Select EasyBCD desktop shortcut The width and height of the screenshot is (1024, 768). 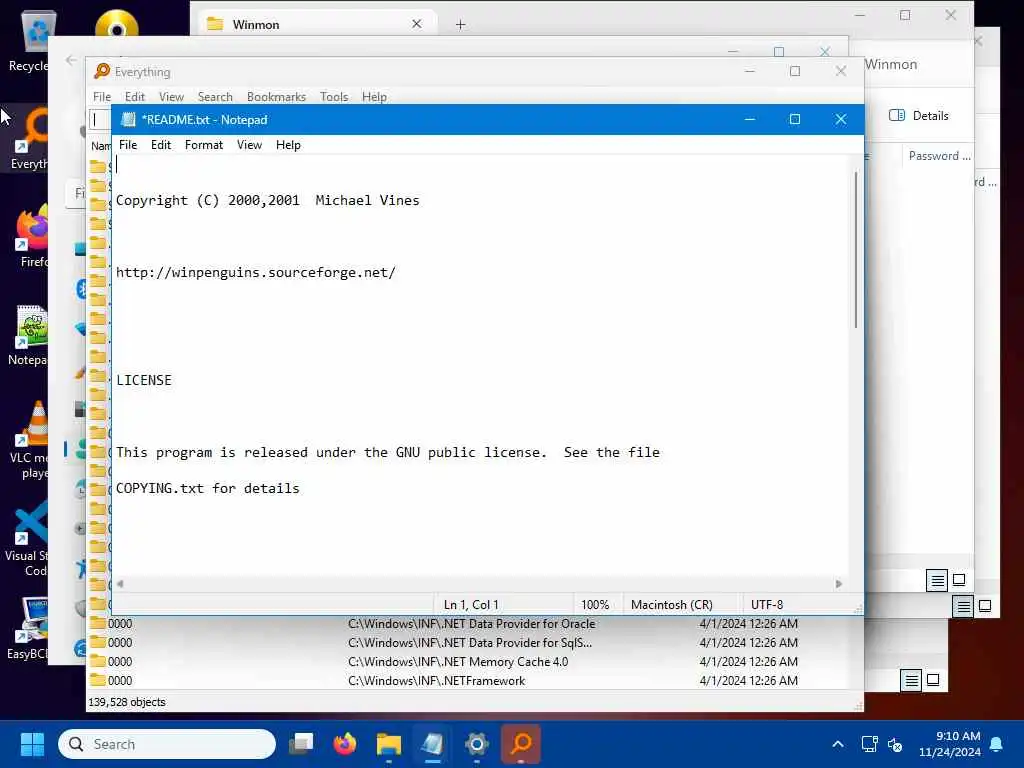27,629
